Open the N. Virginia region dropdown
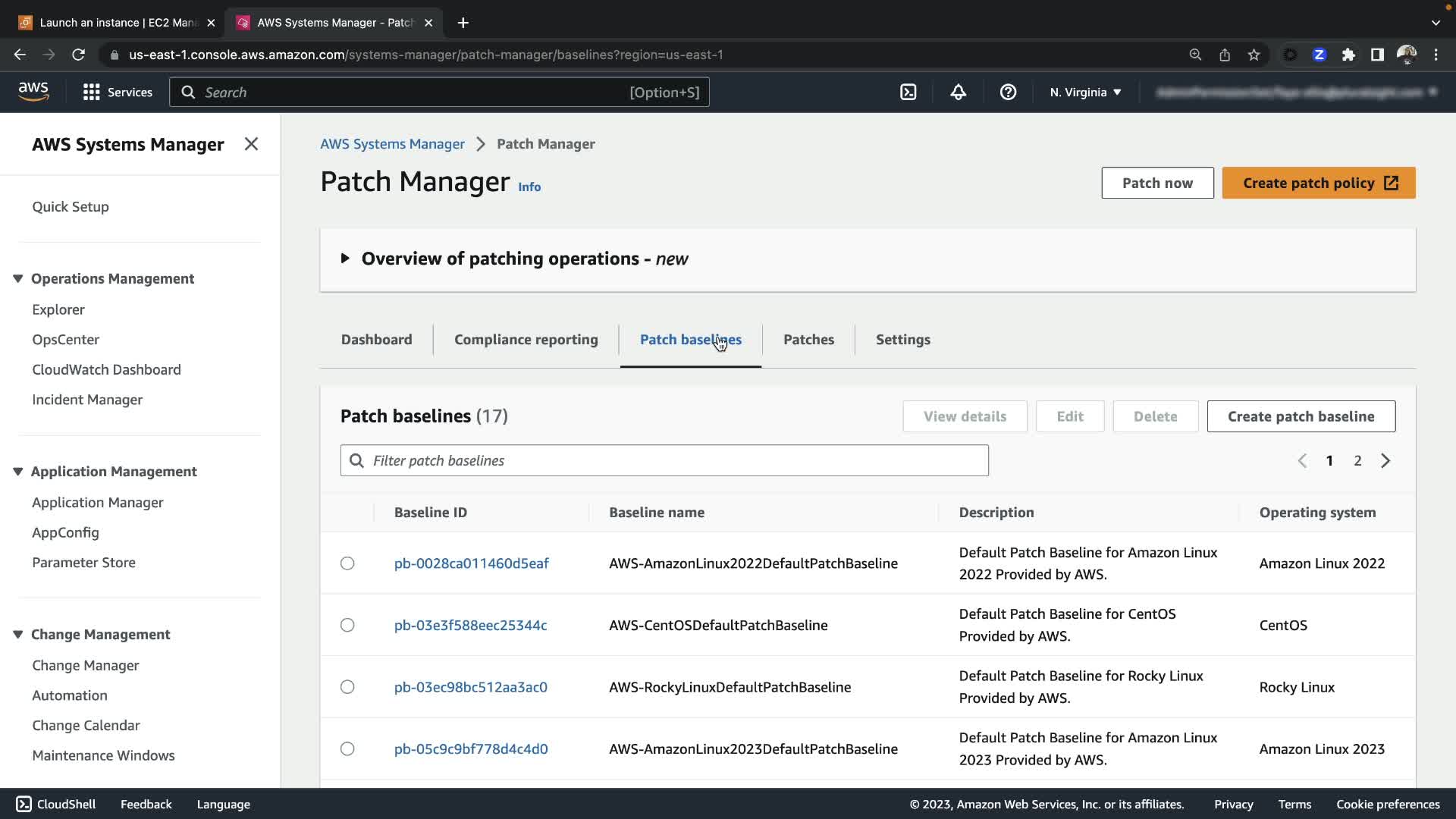1456x819 pixels. point(1085,92)
